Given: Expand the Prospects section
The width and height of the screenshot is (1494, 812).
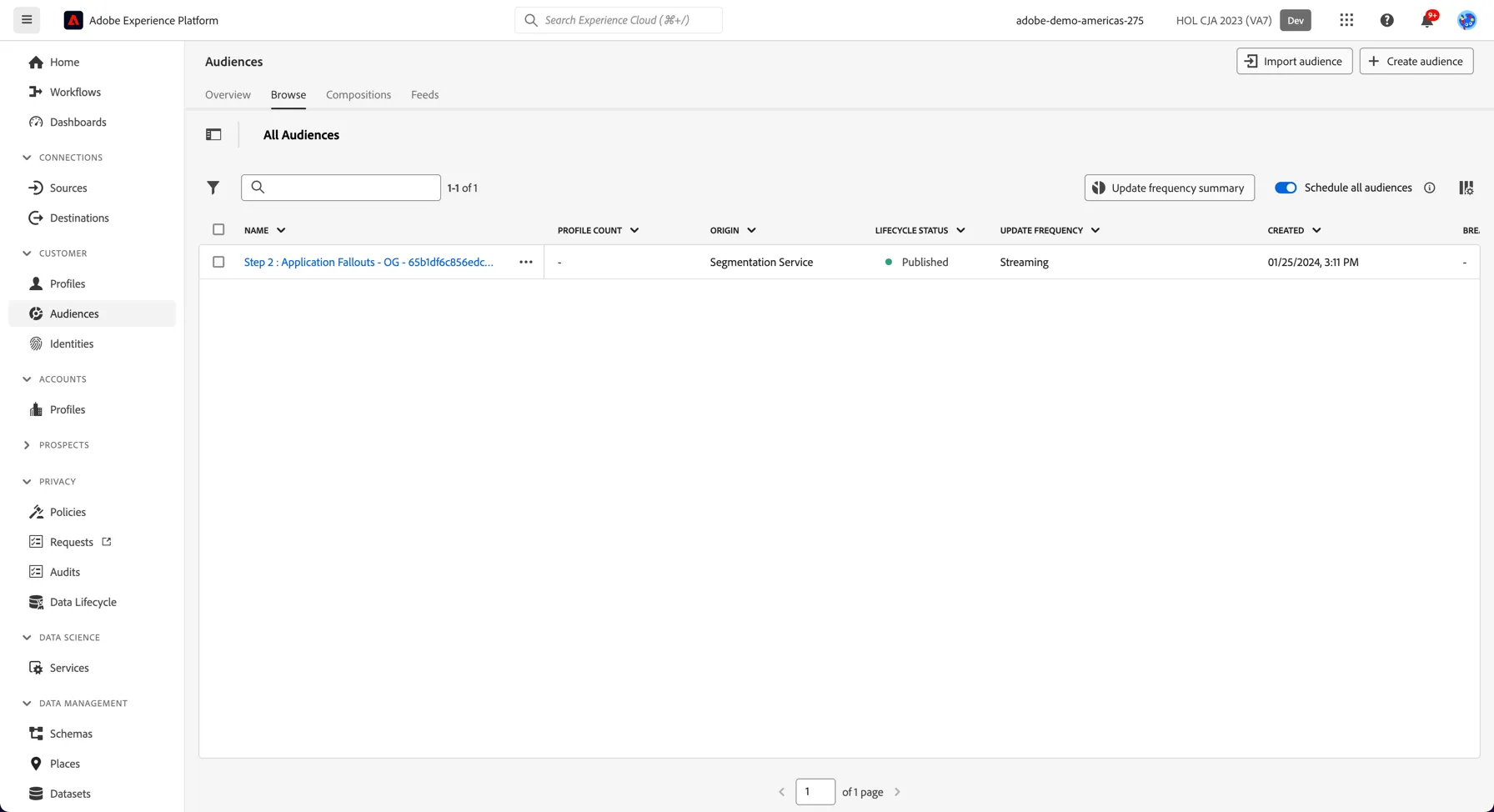Looking at the screenshot, I should tap(27, 445).
